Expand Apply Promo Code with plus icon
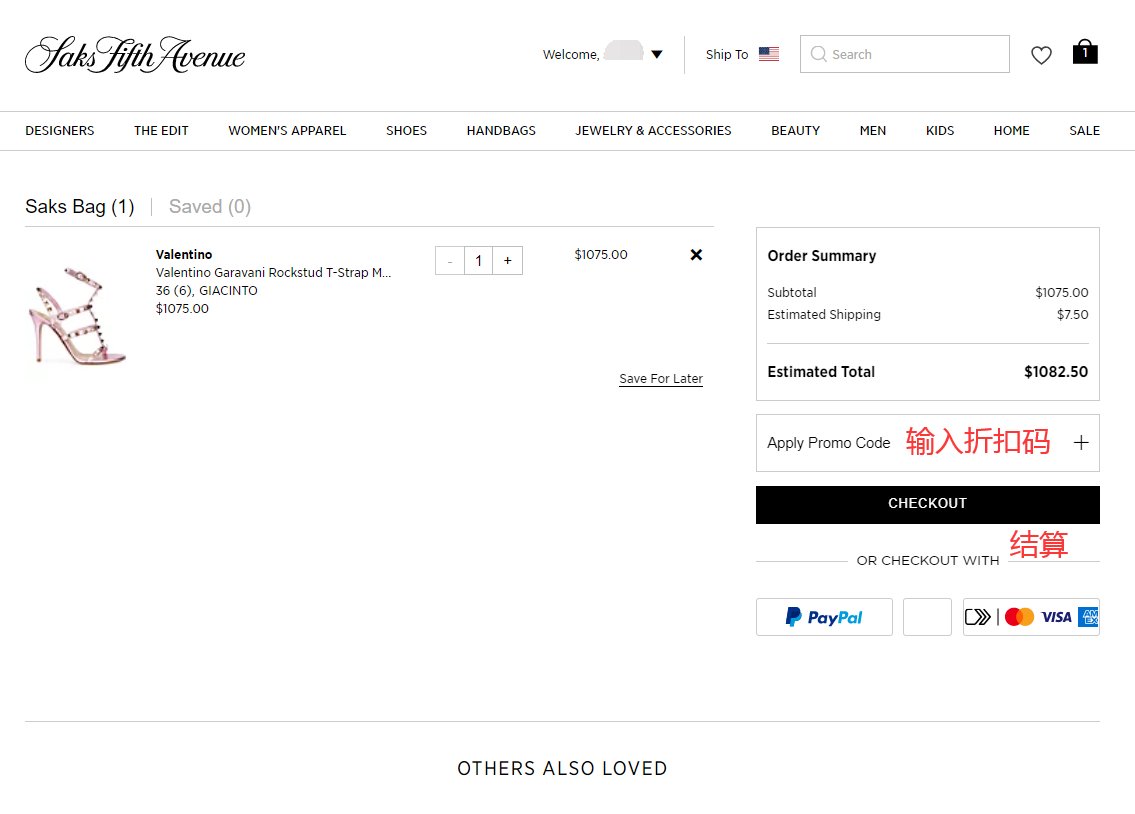Image resolution: width=1135 pixels, height=814 pixels. click(x=1081, y=443)
